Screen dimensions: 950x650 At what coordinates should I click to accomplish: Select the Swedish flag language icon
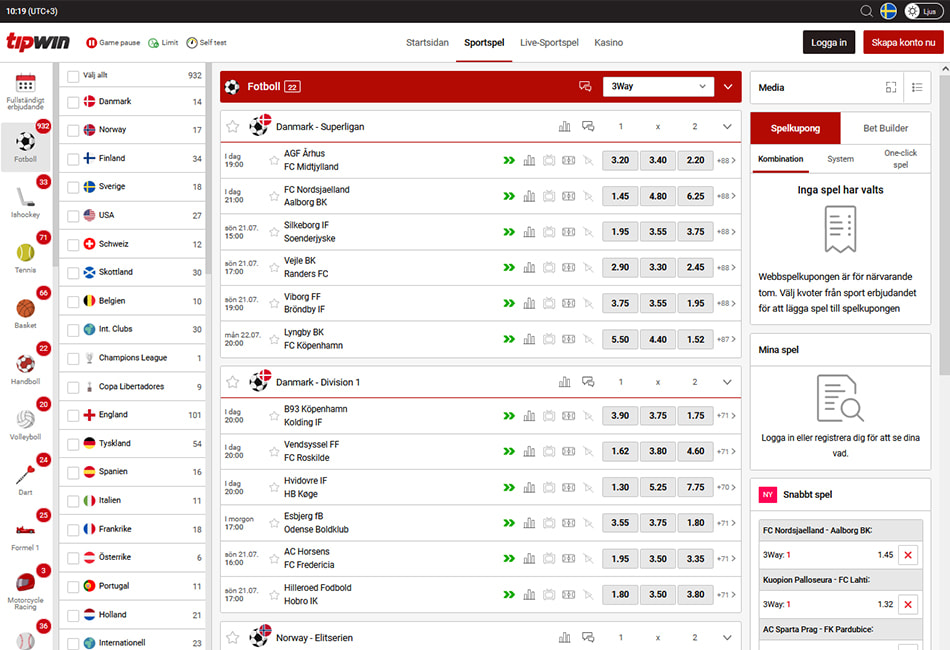[888, 11]
